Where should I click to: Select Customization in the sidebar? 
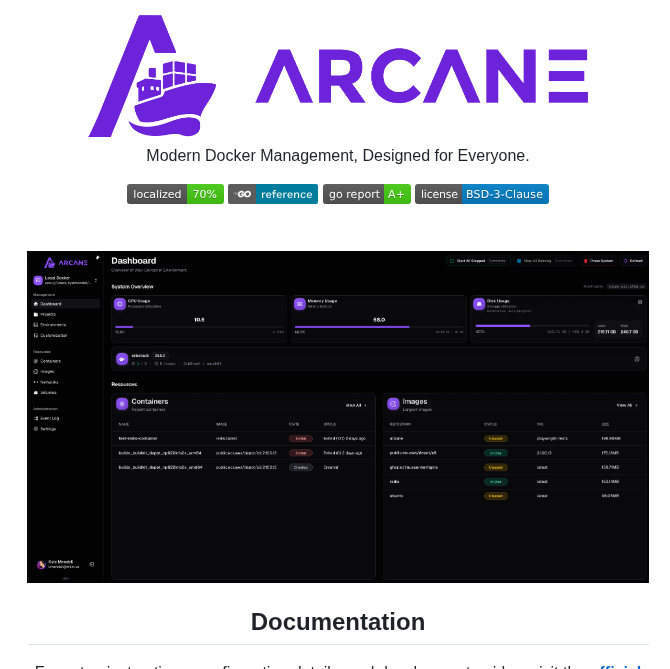pos(66,335)
